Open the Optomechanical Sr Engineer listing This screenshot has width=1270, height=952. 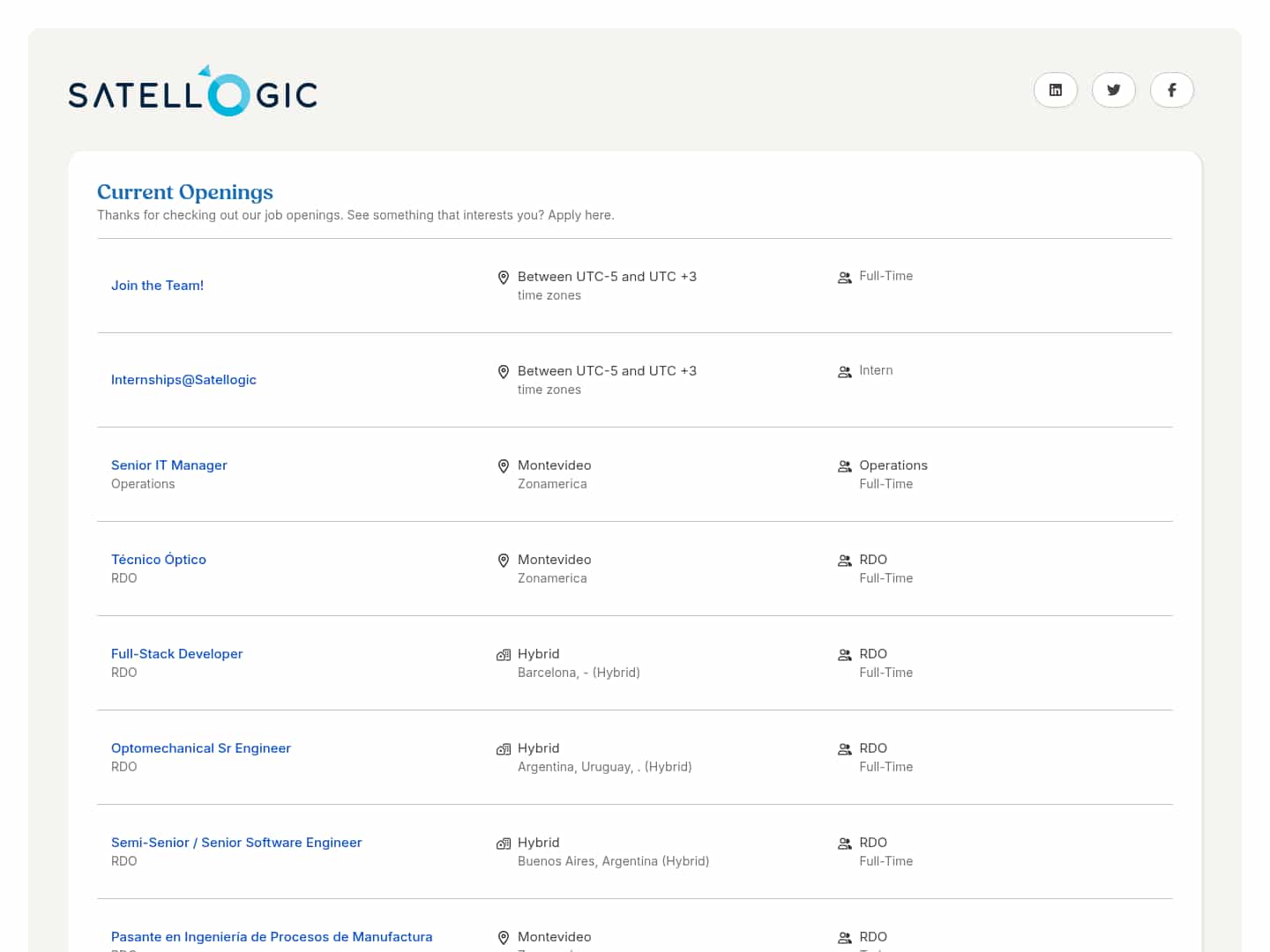pos(201,748)
